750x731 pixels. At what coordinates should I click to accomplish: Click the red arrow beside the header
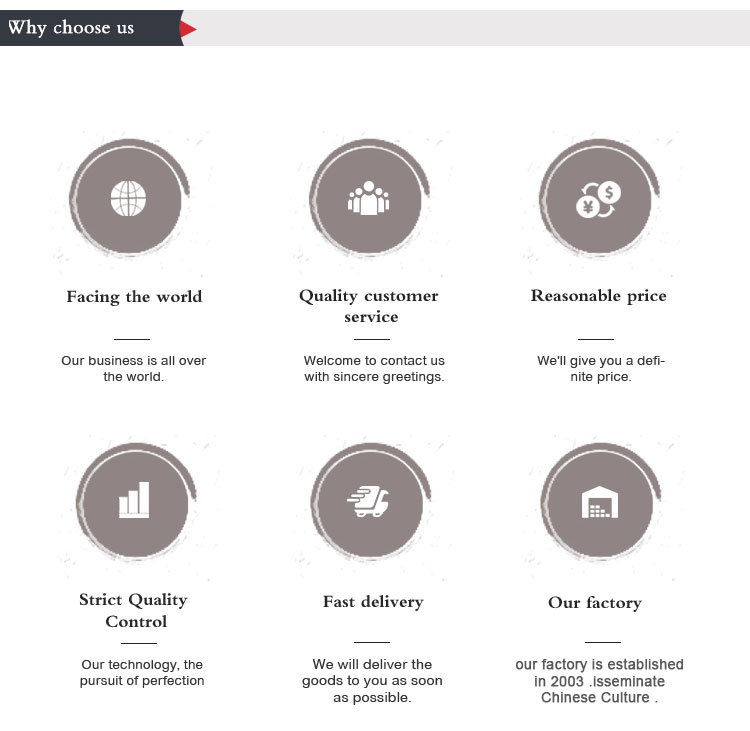189,29
